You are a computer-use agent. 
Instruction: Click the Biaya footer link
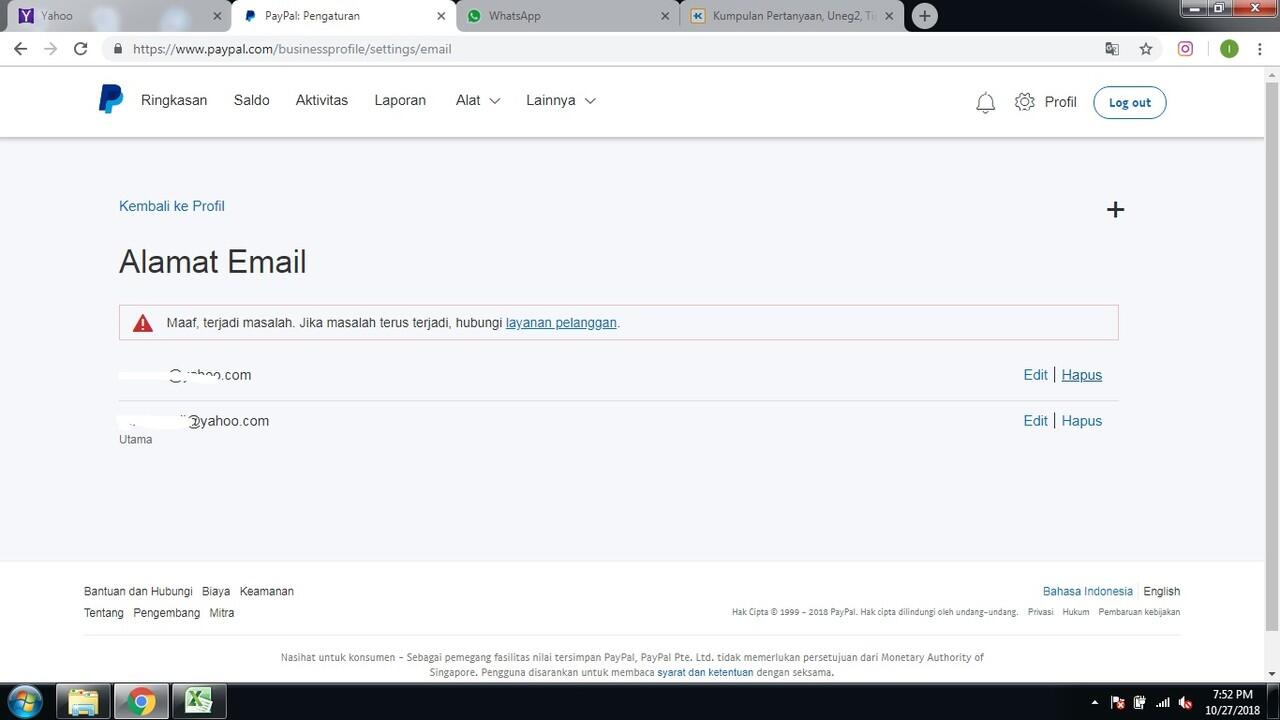point(216,591)
